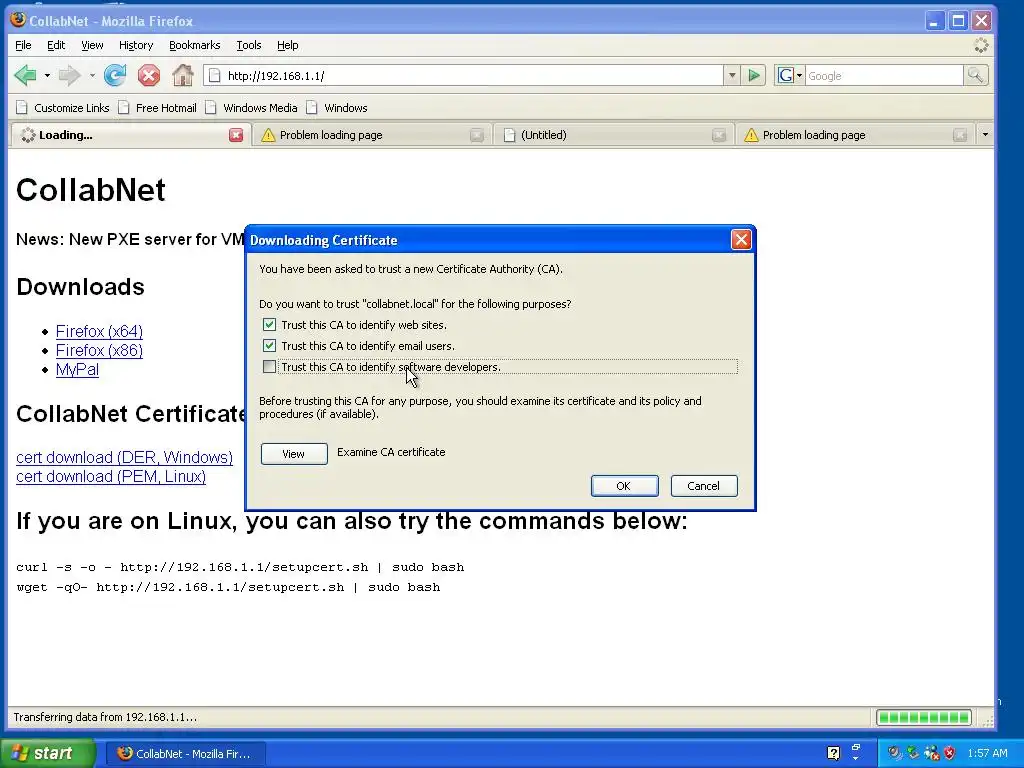Click the Firefox taskbar window button

(185, 754)
